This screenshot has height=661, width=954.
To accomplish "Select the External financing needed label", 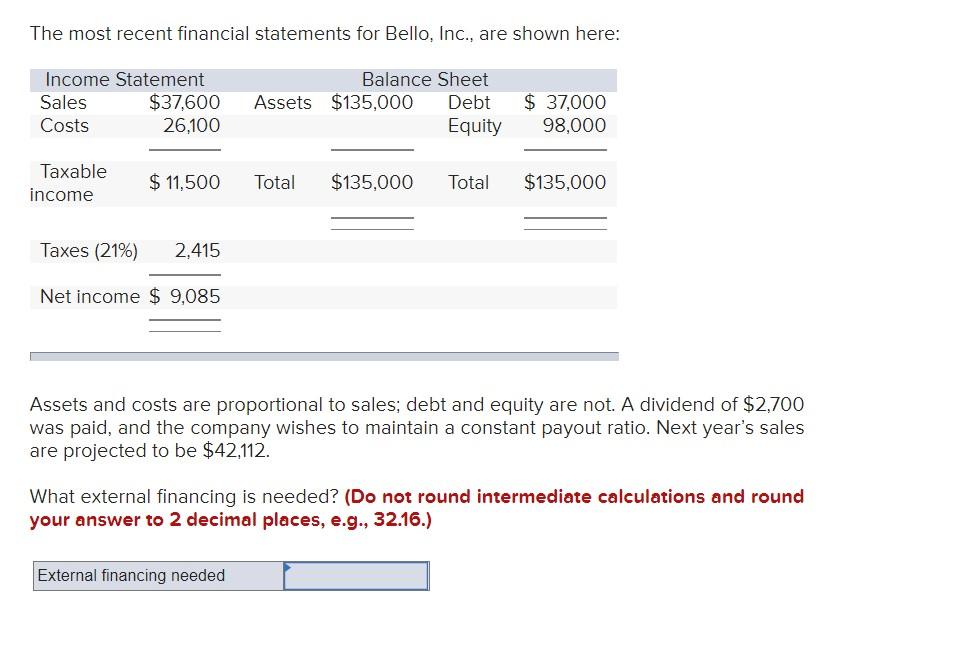I will 128,575.
